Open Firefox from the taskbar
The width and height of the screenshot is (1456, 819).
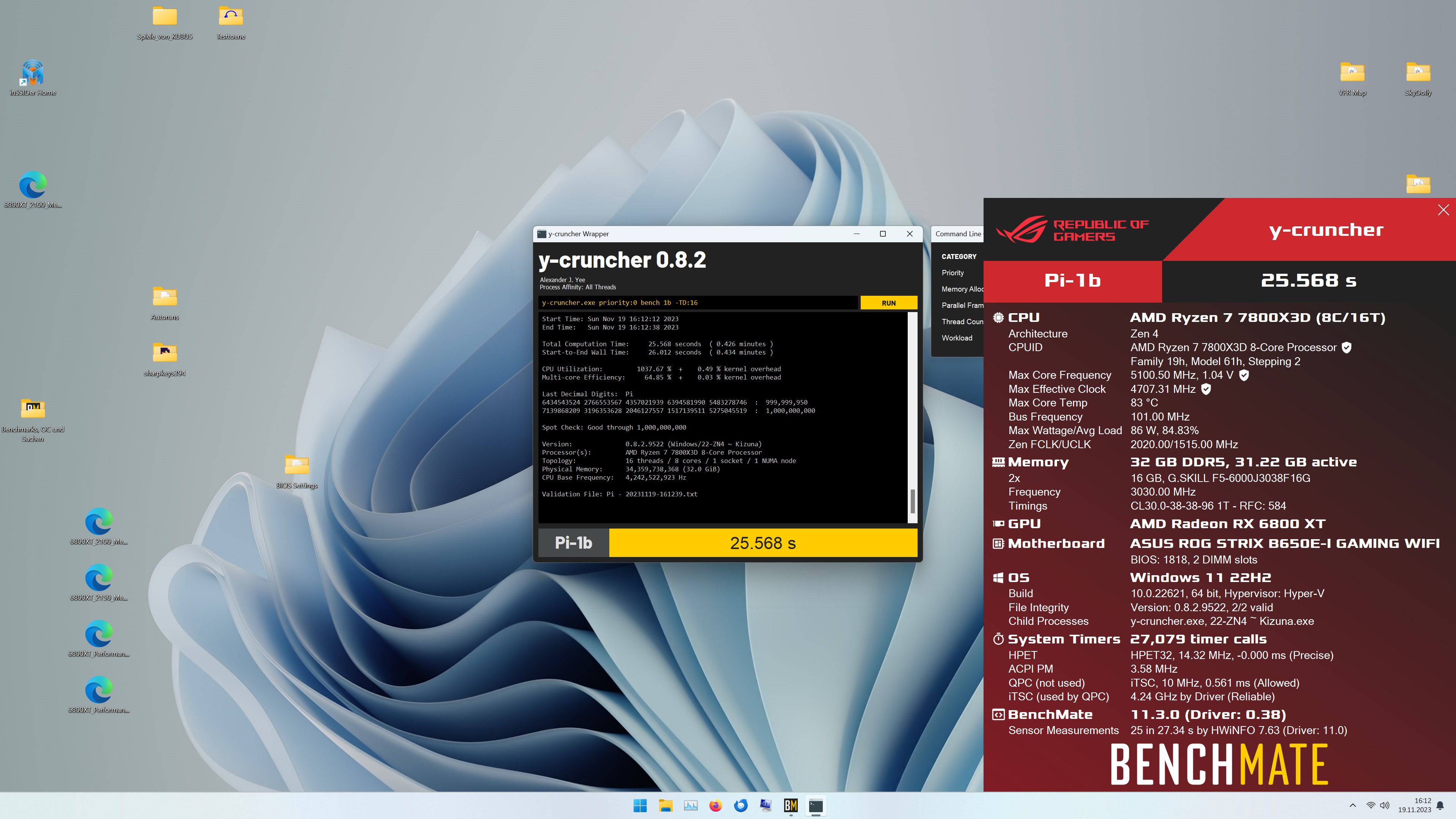click(x=715, y=805)
